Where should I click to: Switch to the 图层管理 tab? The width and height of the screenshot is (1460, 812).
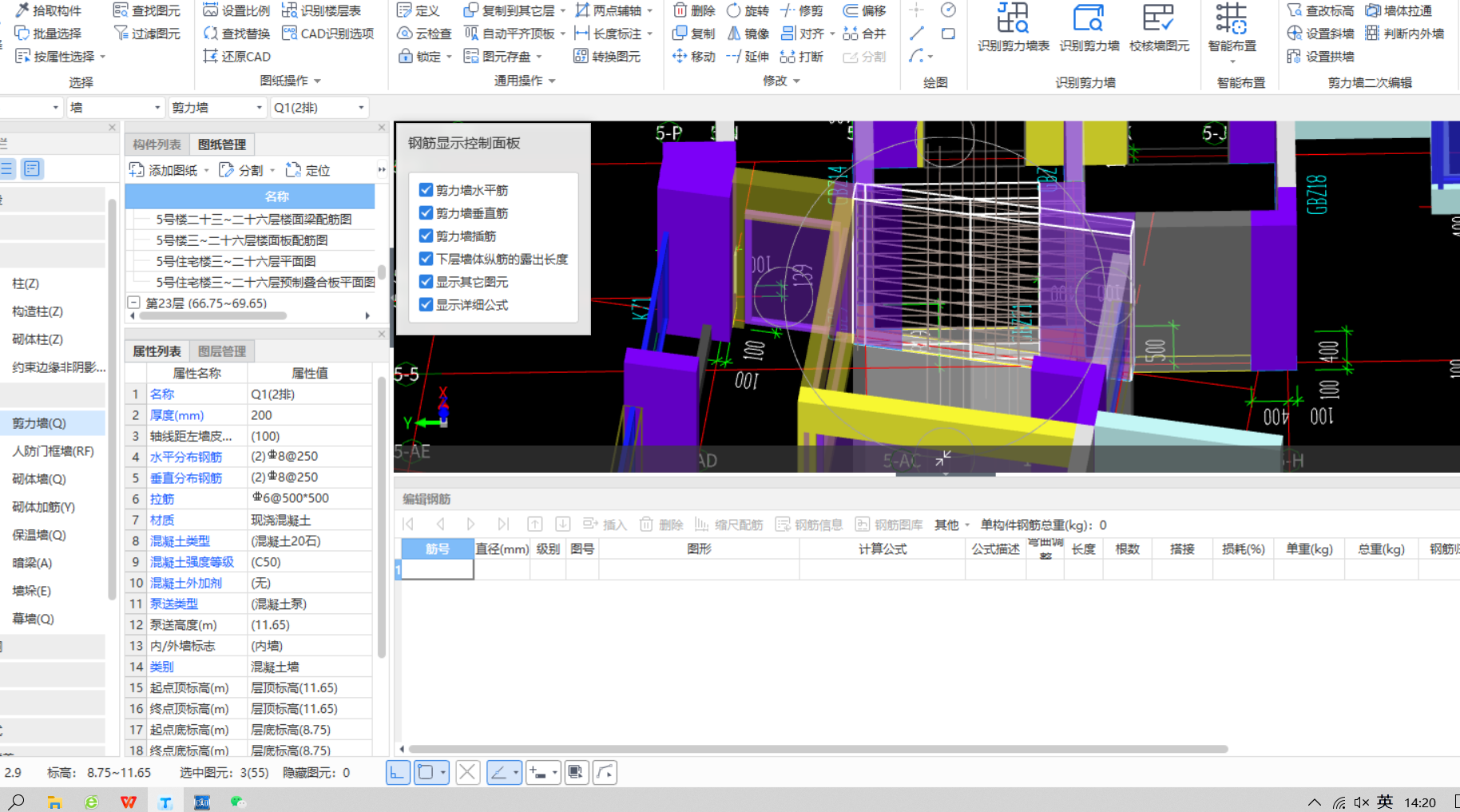[222, 351]
